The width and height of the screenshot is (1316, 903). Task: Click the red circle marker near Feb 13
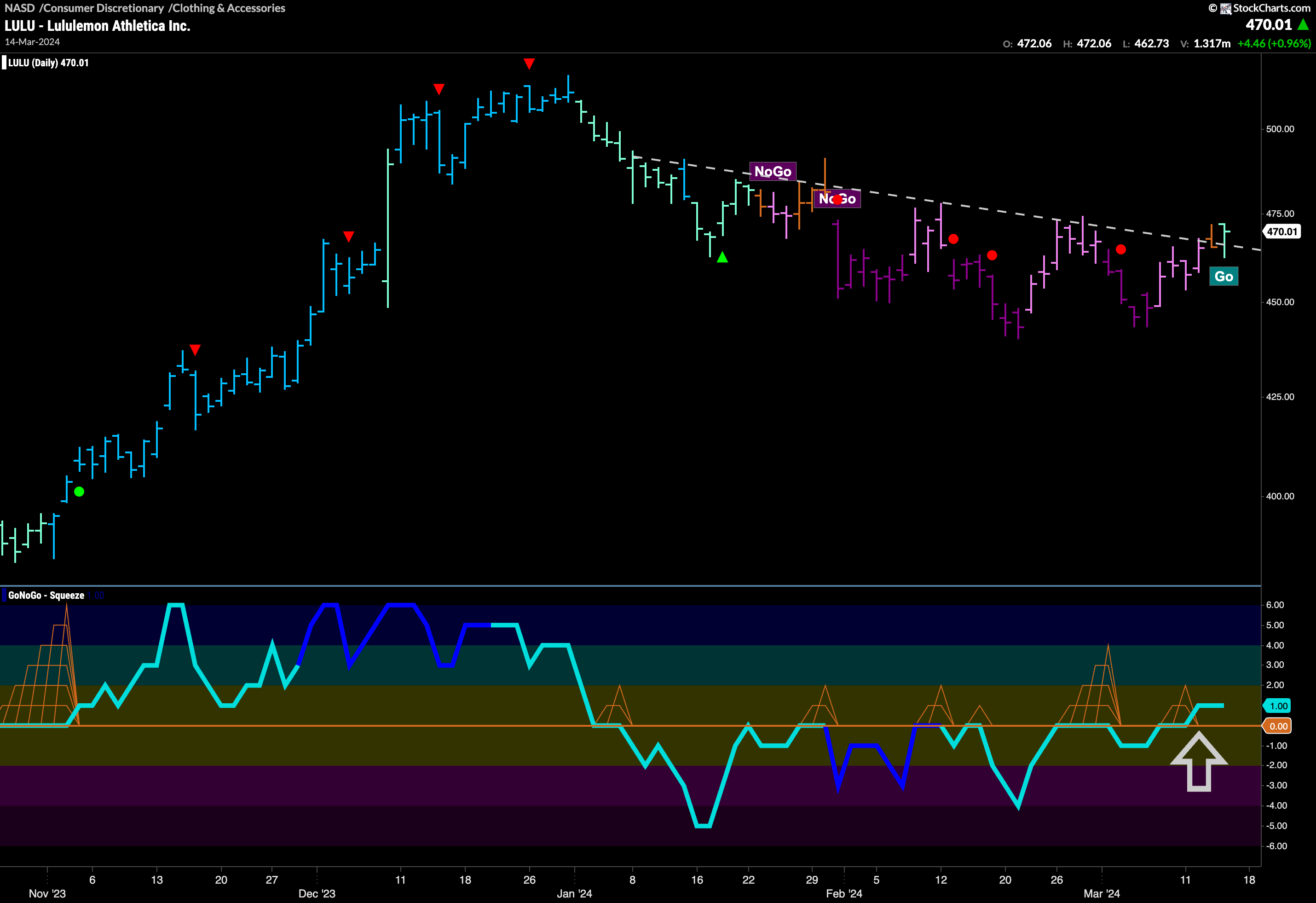pos(953,239)
